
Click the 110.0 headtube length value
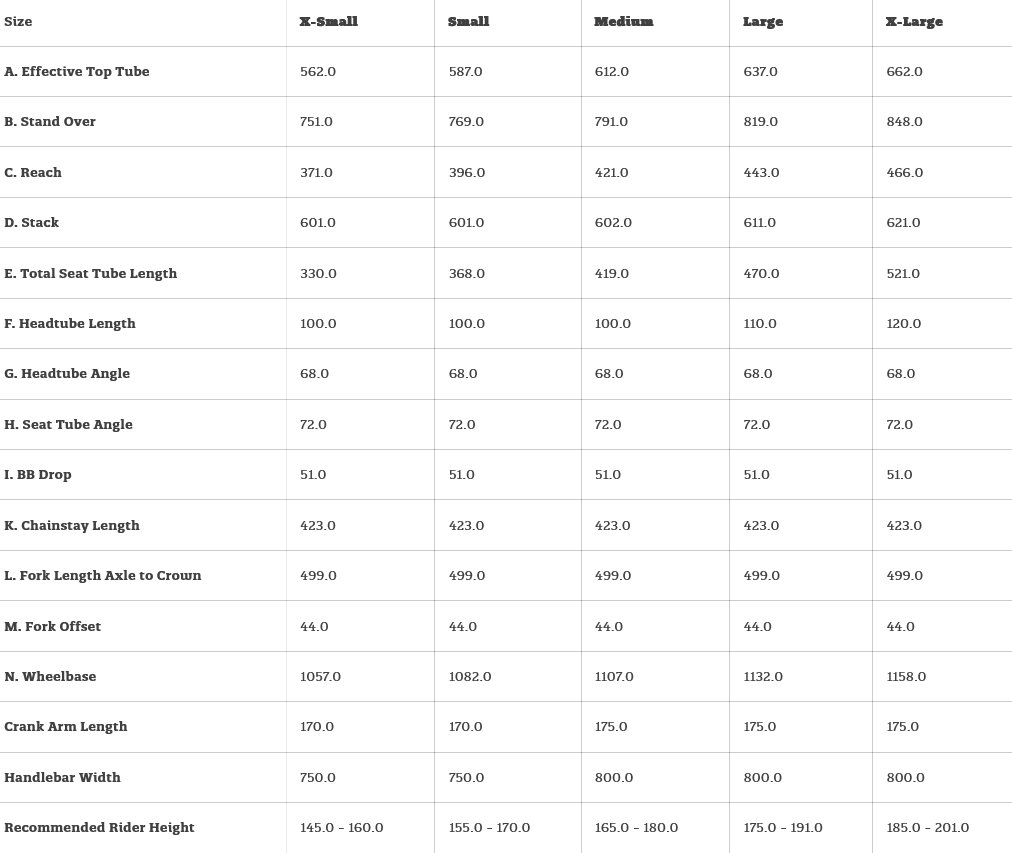point(760,324)
